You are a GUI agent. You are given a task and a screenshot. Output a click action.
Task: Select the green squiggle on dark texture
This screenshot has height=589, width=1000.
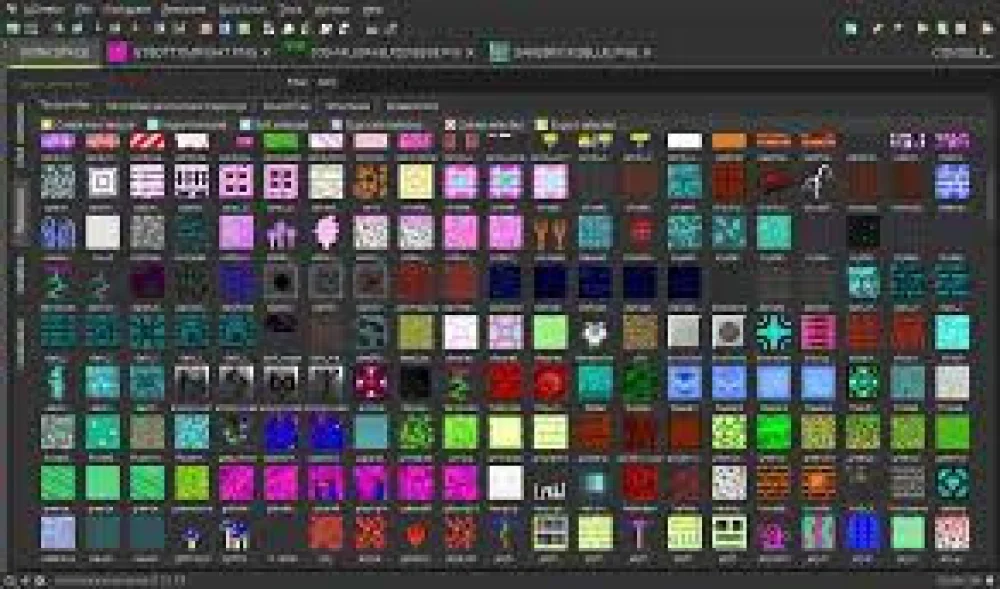point(460,382)
